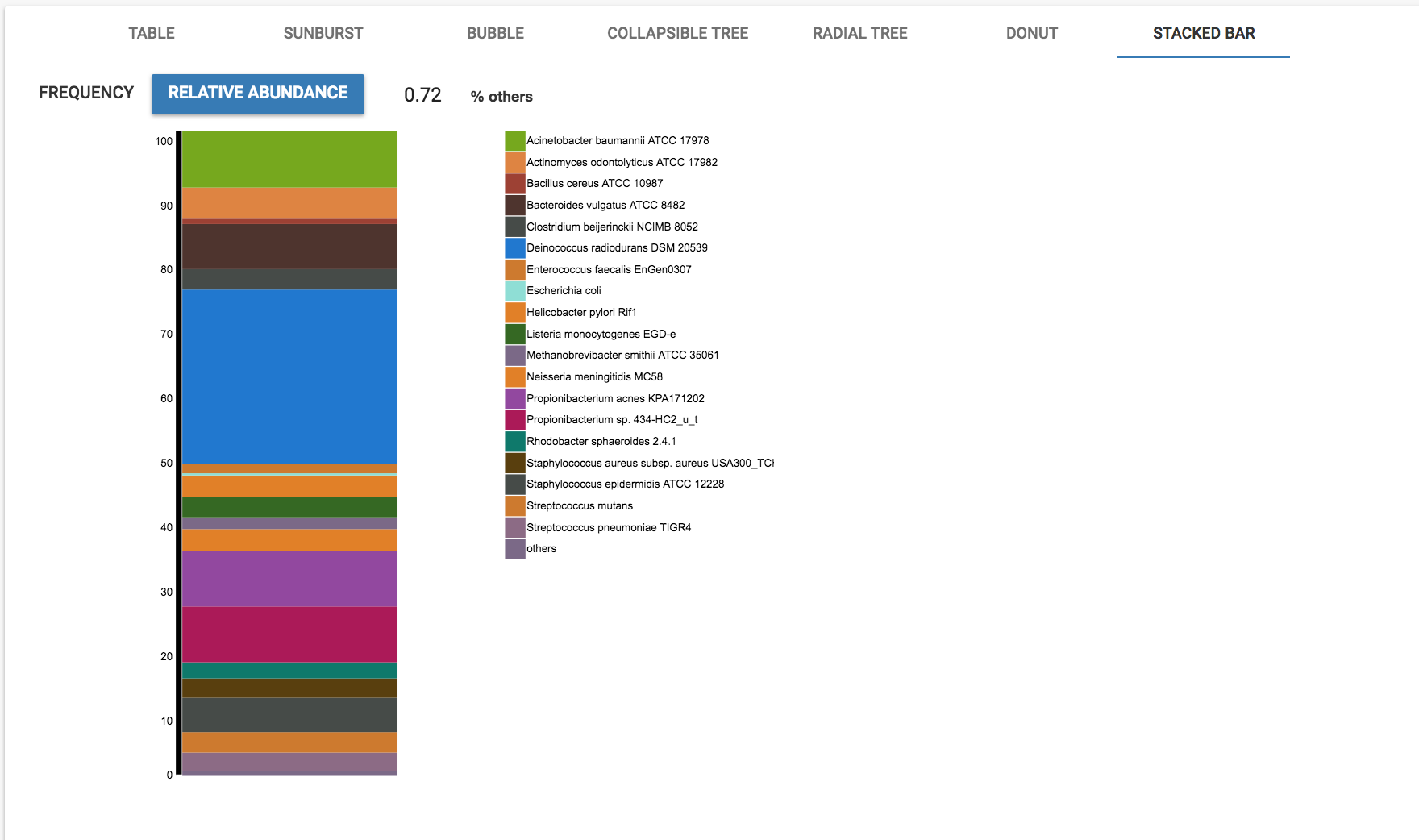The width and height of the screenshot is (1419, 840).
Task: Click the Neisseria meningitidis legend swatch
Action: [515, 377]
